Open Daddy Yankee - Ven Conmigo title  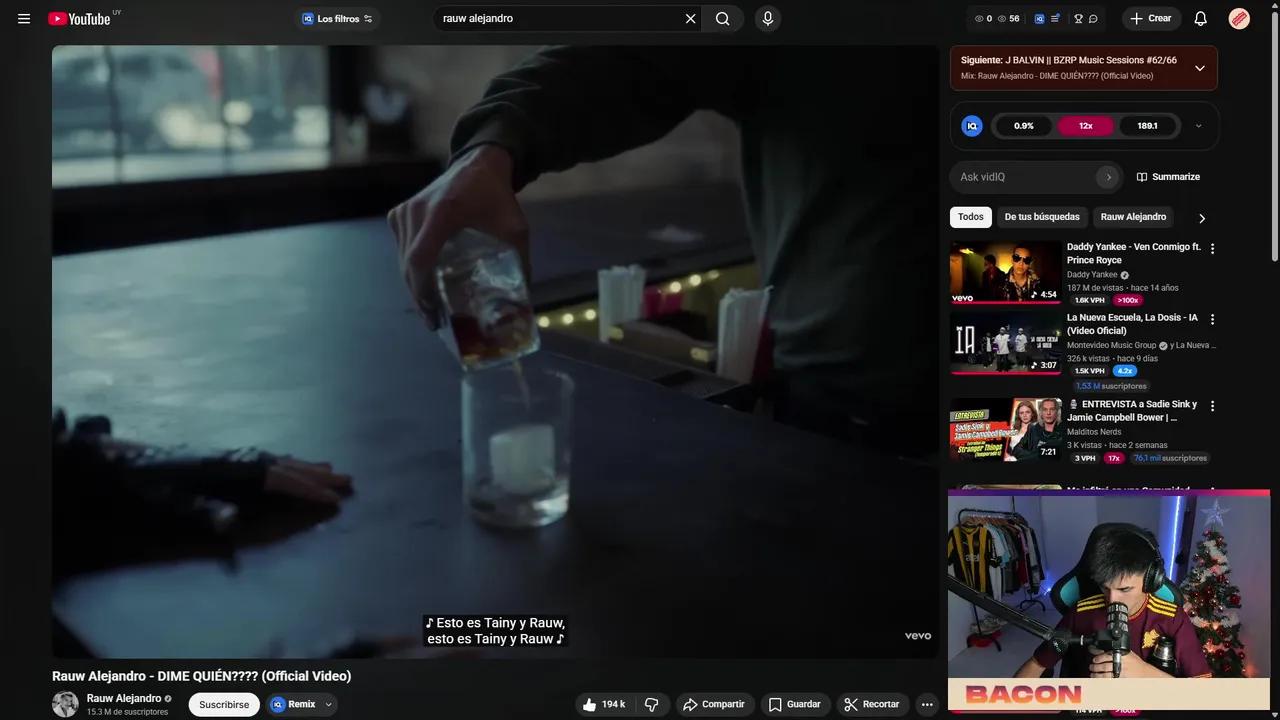point(1134,253)
